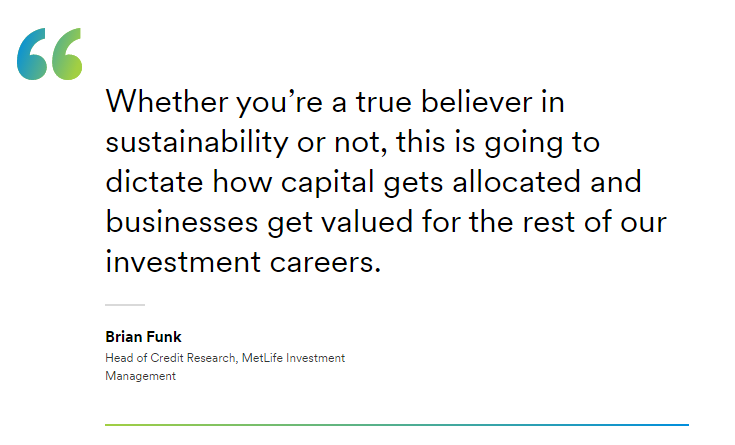Click the short gray divider above the name

pos(125,304)
